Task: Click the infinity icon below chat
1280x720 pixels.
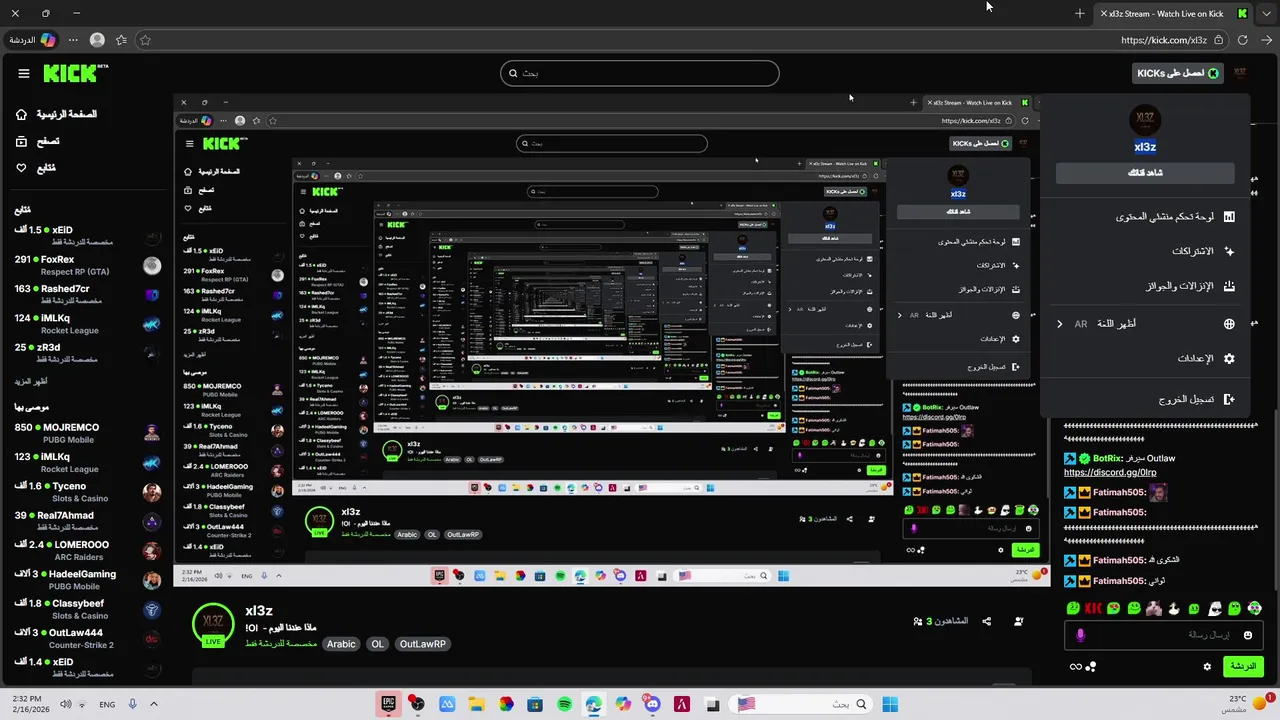Action: (1076, 667)
